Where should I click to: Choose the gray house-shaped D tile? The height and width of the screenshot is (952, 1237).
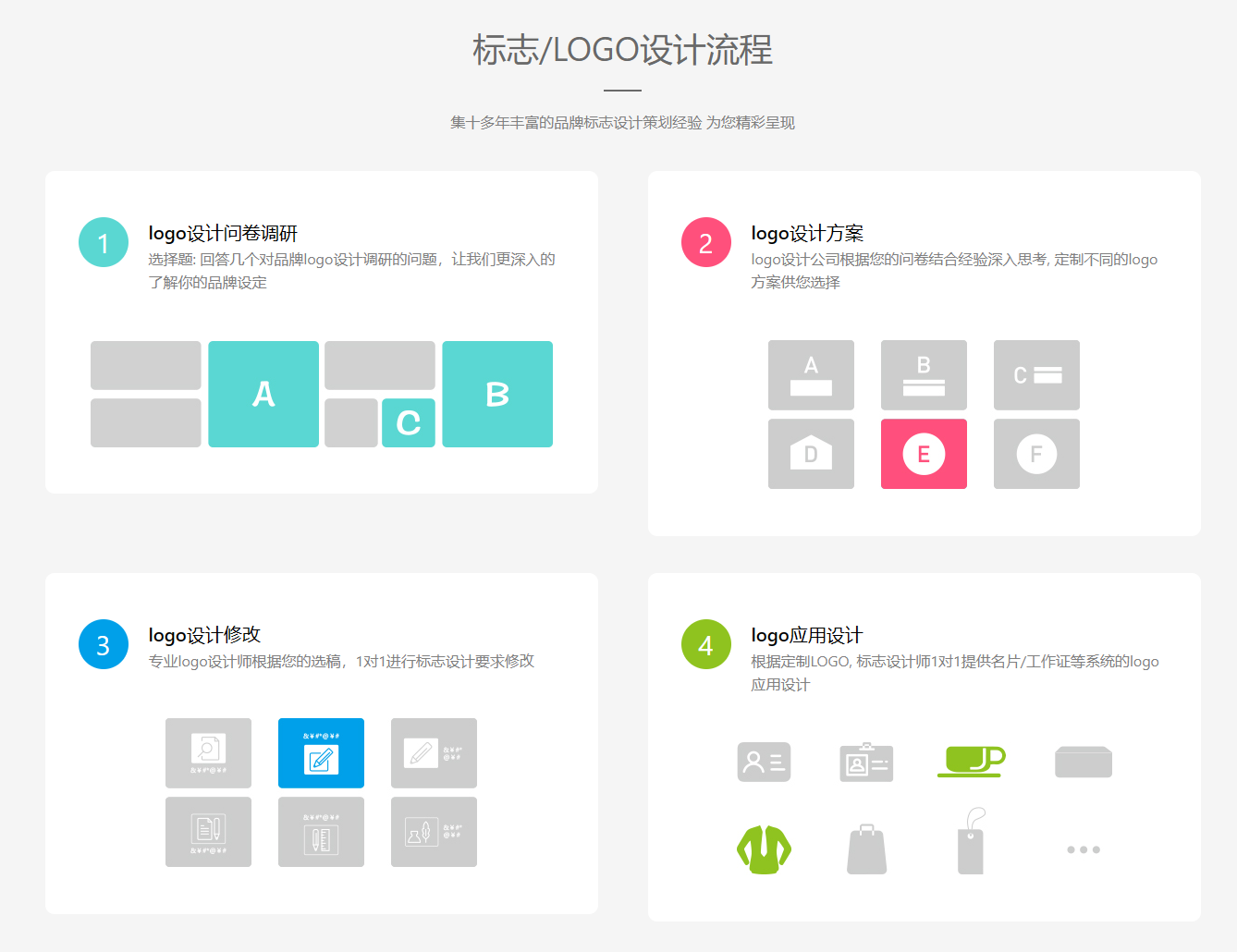811,454
